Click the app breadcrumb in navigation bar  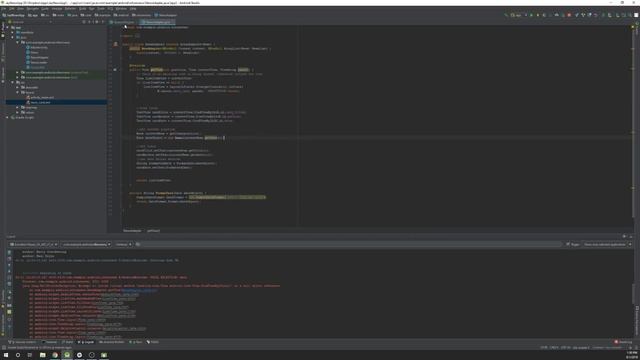pyautogui.click(x=33, y=15)
